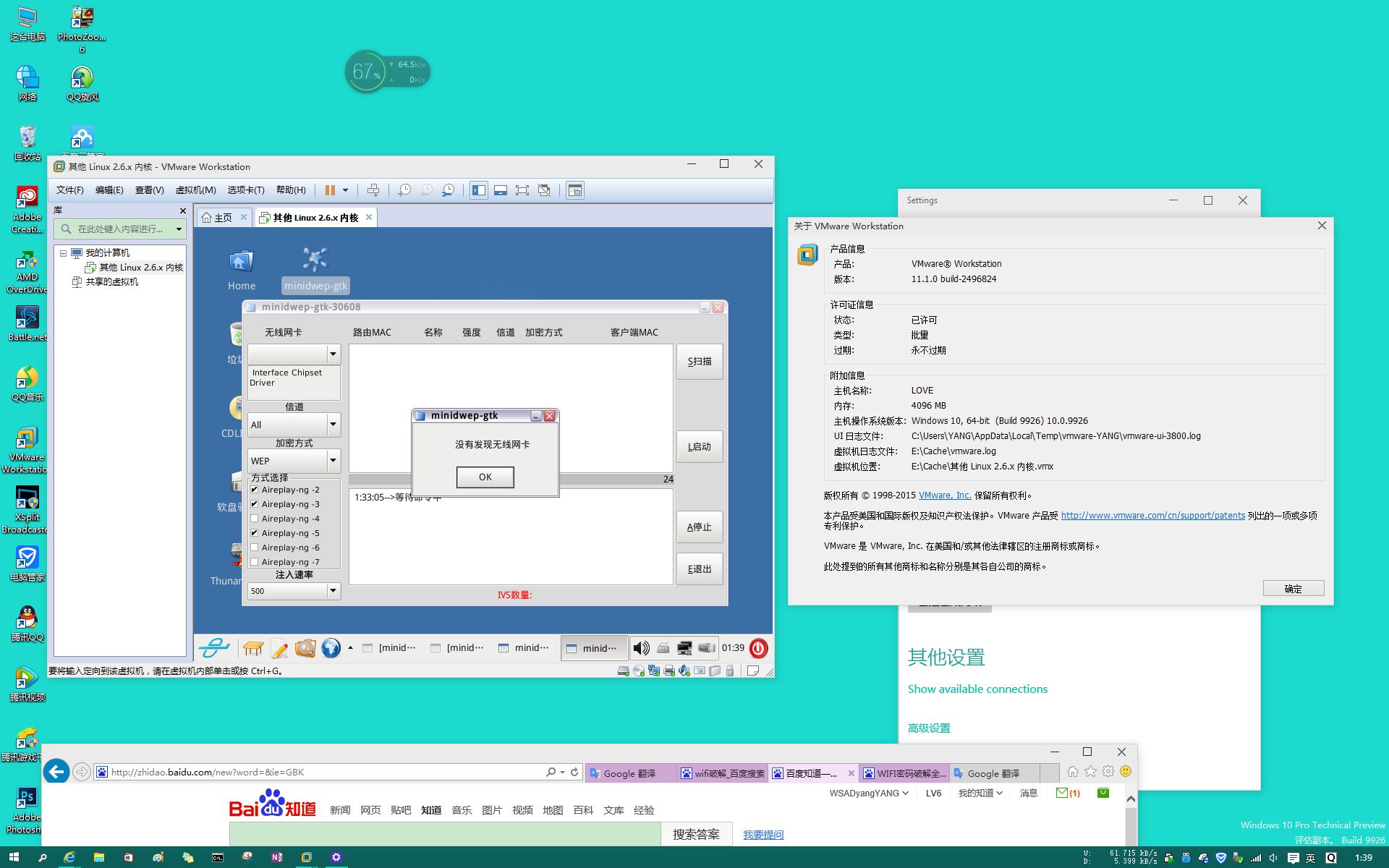This screenshot has width=1389, height=868.
Task: Open the Windows Start button on taskbar
Action: pos(14,857)
